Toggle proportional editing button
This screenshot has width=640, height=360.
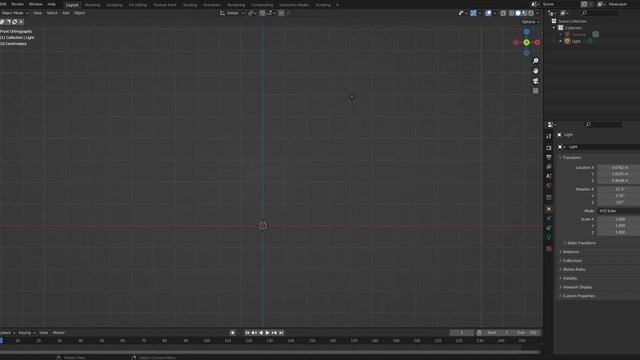(281, 13)
